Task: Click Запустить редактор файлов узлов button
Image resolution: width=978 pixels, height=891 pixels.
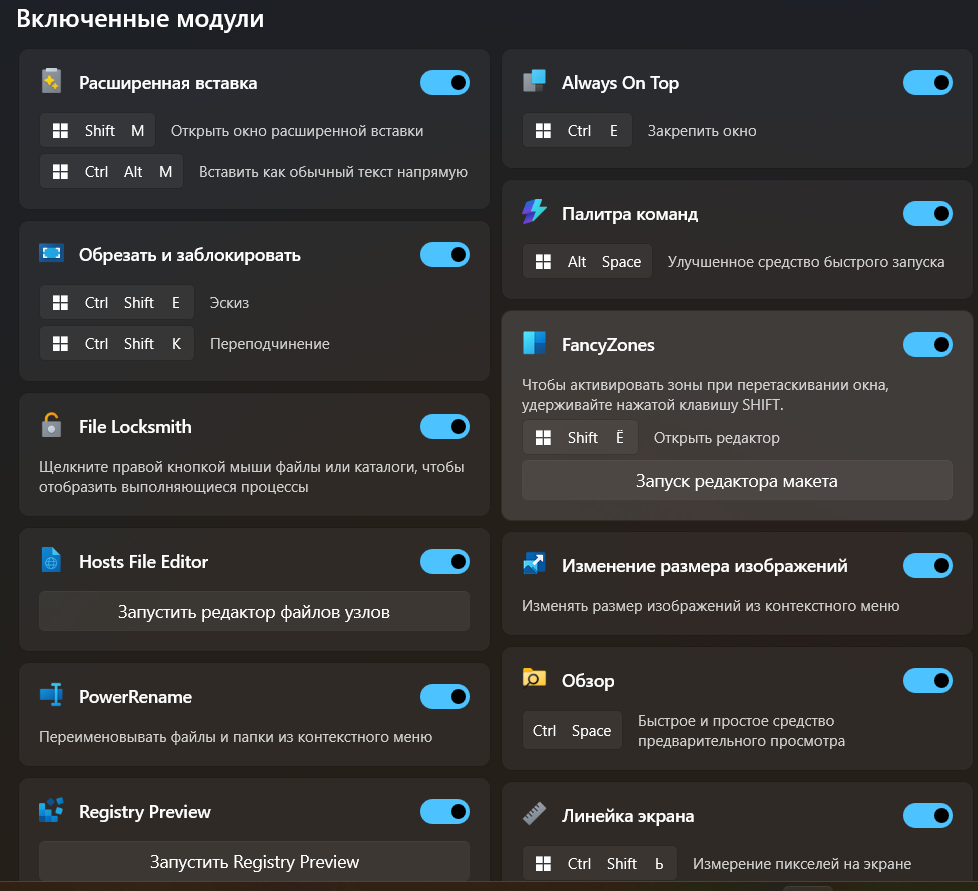Action: pyautogui.click(x=254, y=612)
